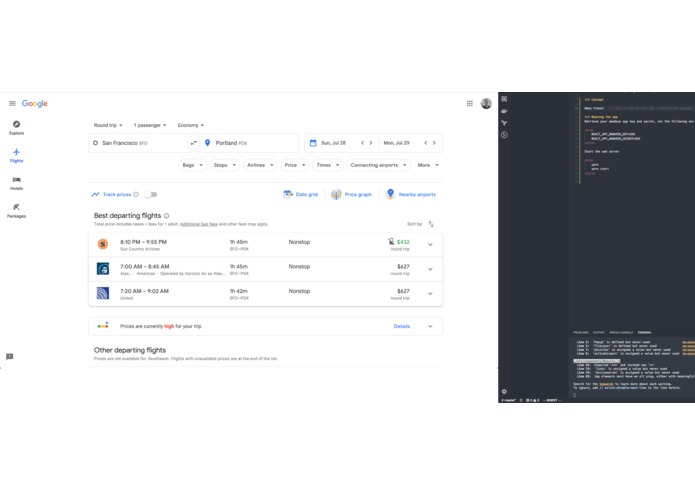Show Nearby airports
Viewport: 695px width, 494px height.
point(411,194)
